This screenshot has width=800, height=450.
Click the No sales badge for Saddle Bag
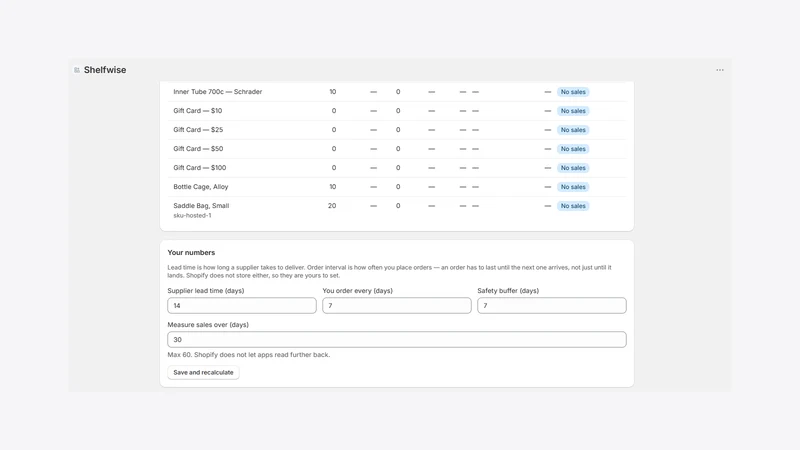(x=573, y=206)
